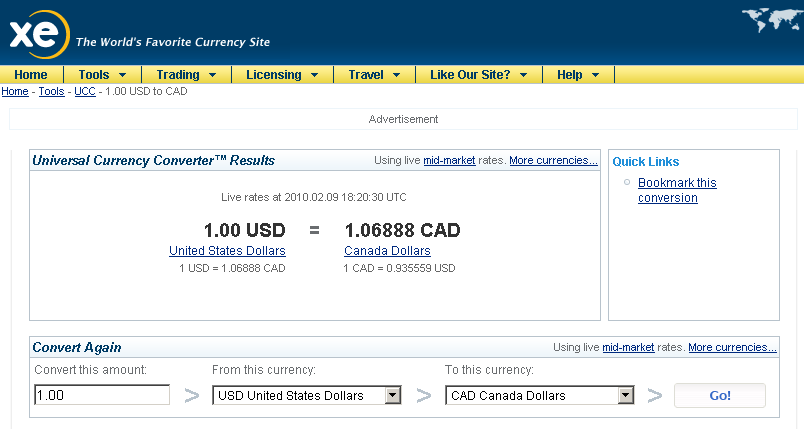Open the To this currency dropdown

click(540, 396)
